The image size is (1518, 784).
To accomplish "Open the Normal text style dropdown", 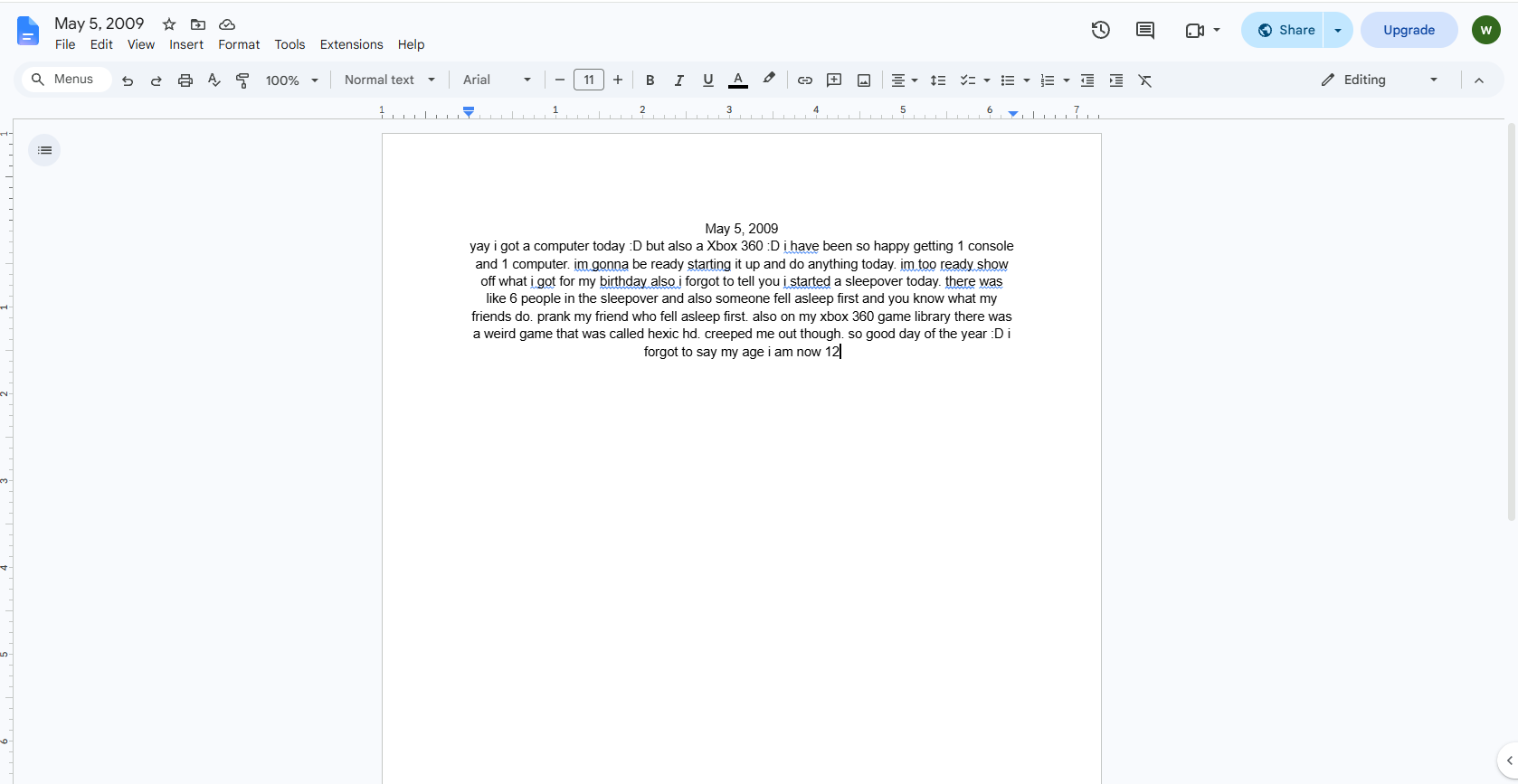I will tap(390, 80).
